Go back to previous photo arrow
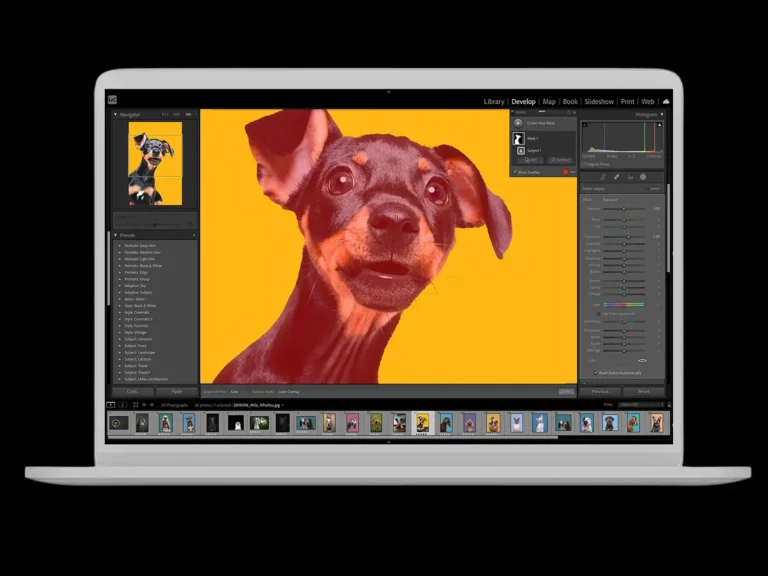This screenshot has height=576, width=768. [x=144, y=405]
